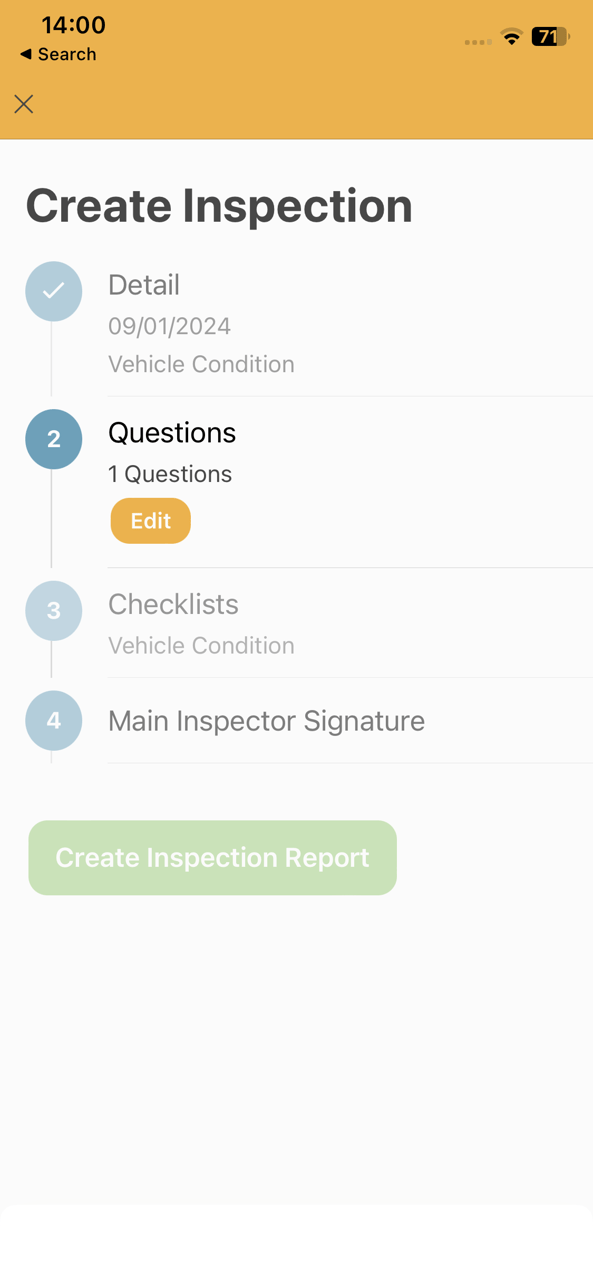The width and height of the screenshot is (593, 1286).
Task: Click the step 3 Checklists circle icon
Action: [53, 610]
